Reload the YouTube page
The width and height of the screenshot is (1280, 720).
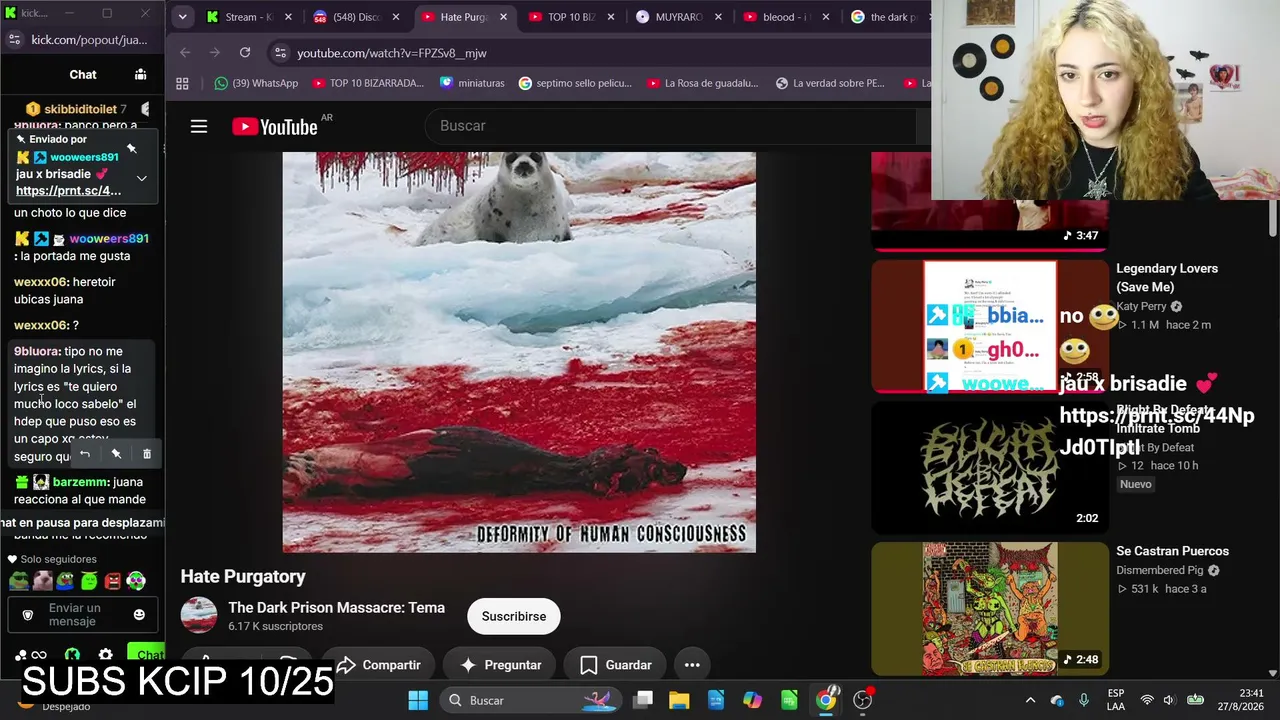click(245, 52)
